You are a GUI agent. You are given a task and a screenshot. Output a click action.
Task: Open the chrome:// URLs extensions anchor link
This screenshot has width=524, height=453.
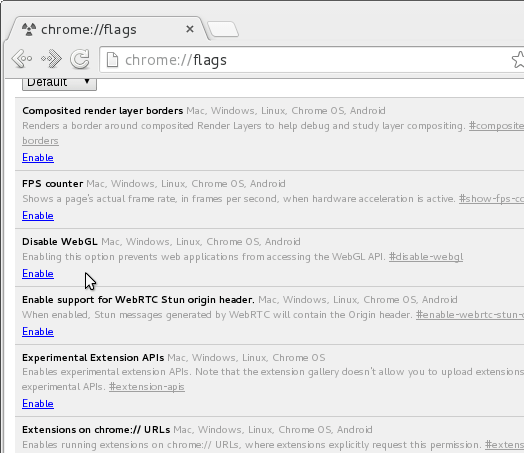pyautogui.click(x=504, y=445)
